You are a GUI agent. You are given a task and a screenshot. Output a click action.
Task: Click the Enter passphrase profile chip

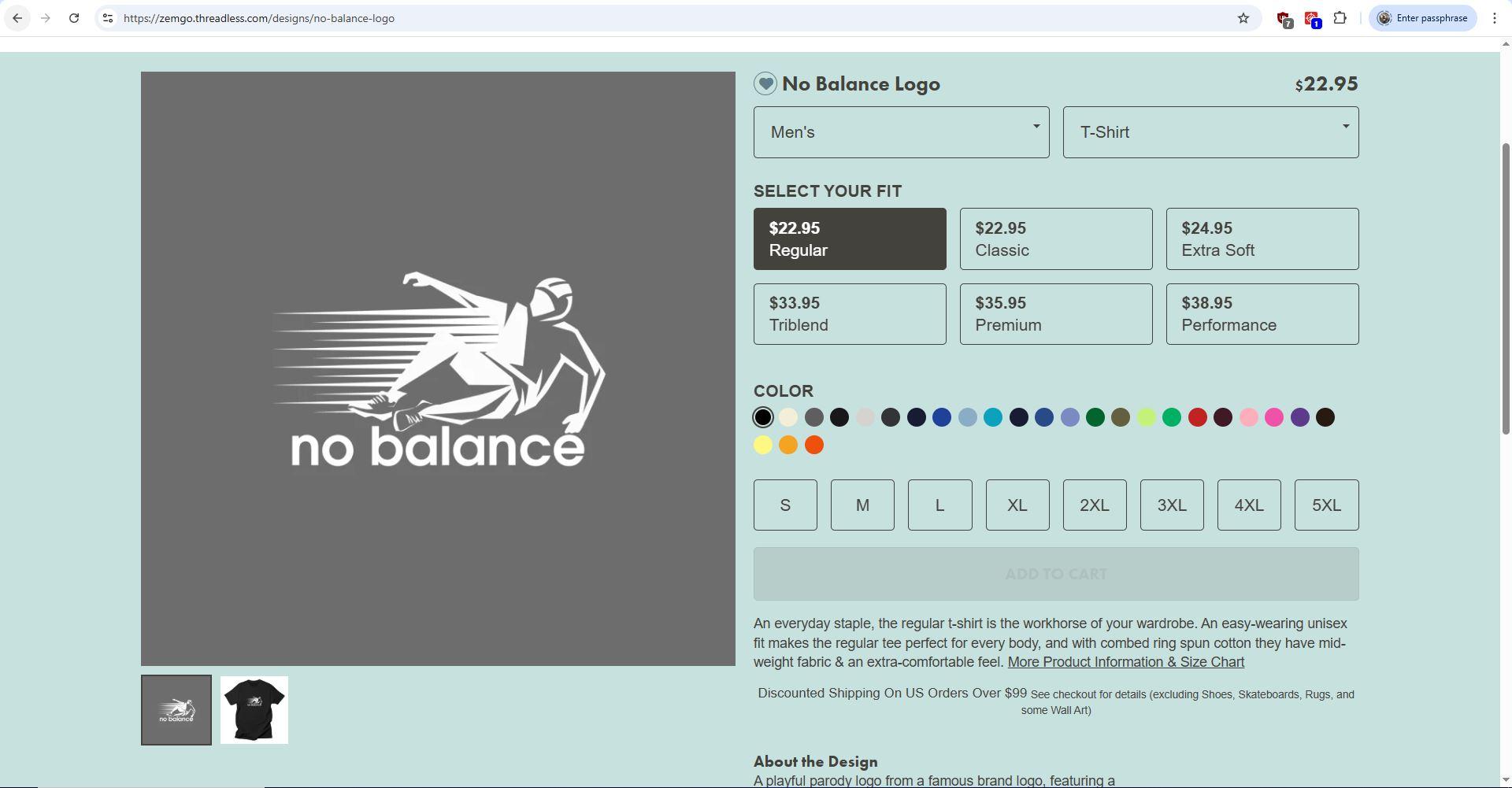1422,18
